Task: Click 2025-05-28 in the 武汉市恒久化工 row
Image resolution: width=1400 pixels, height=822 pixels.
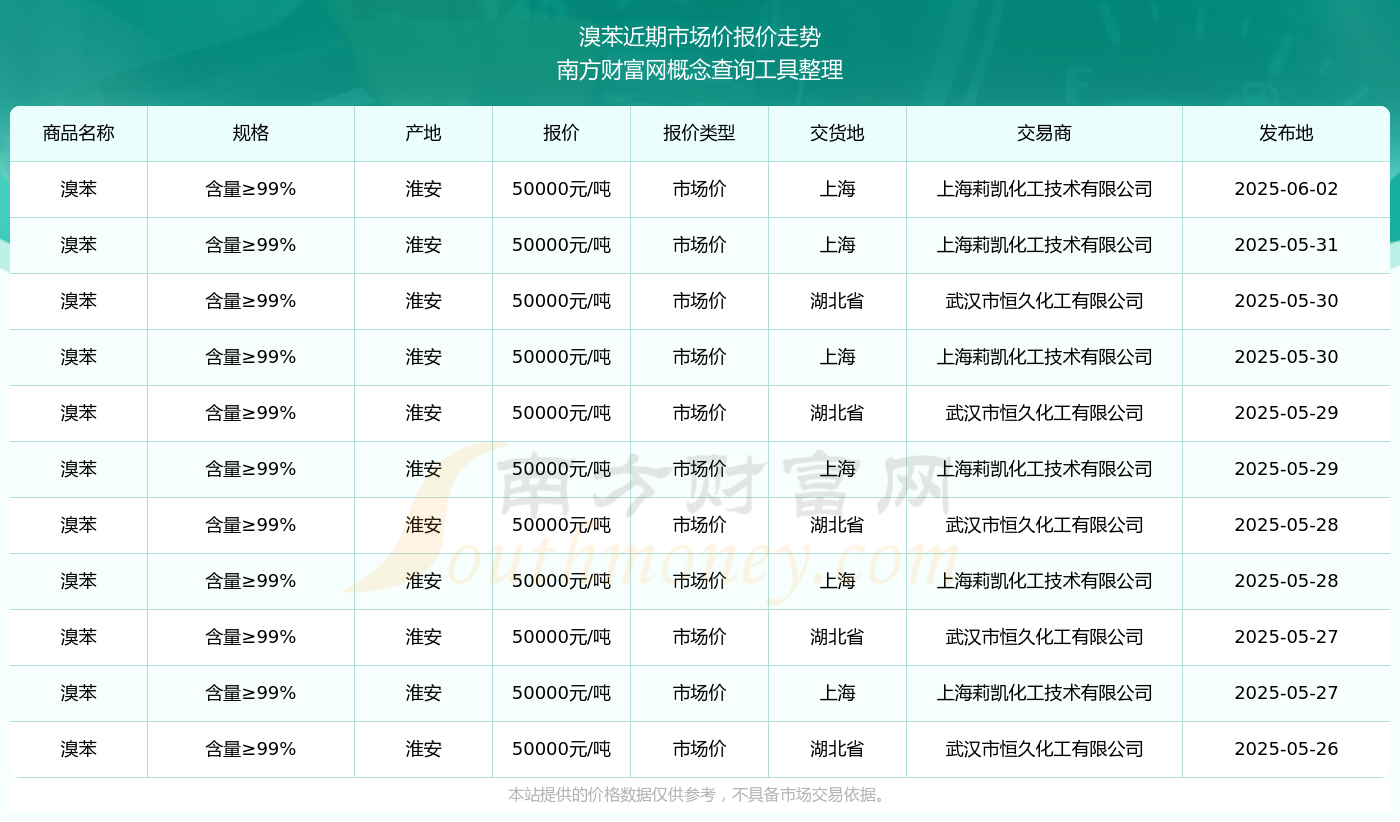Action: [x=1287, y=525]
